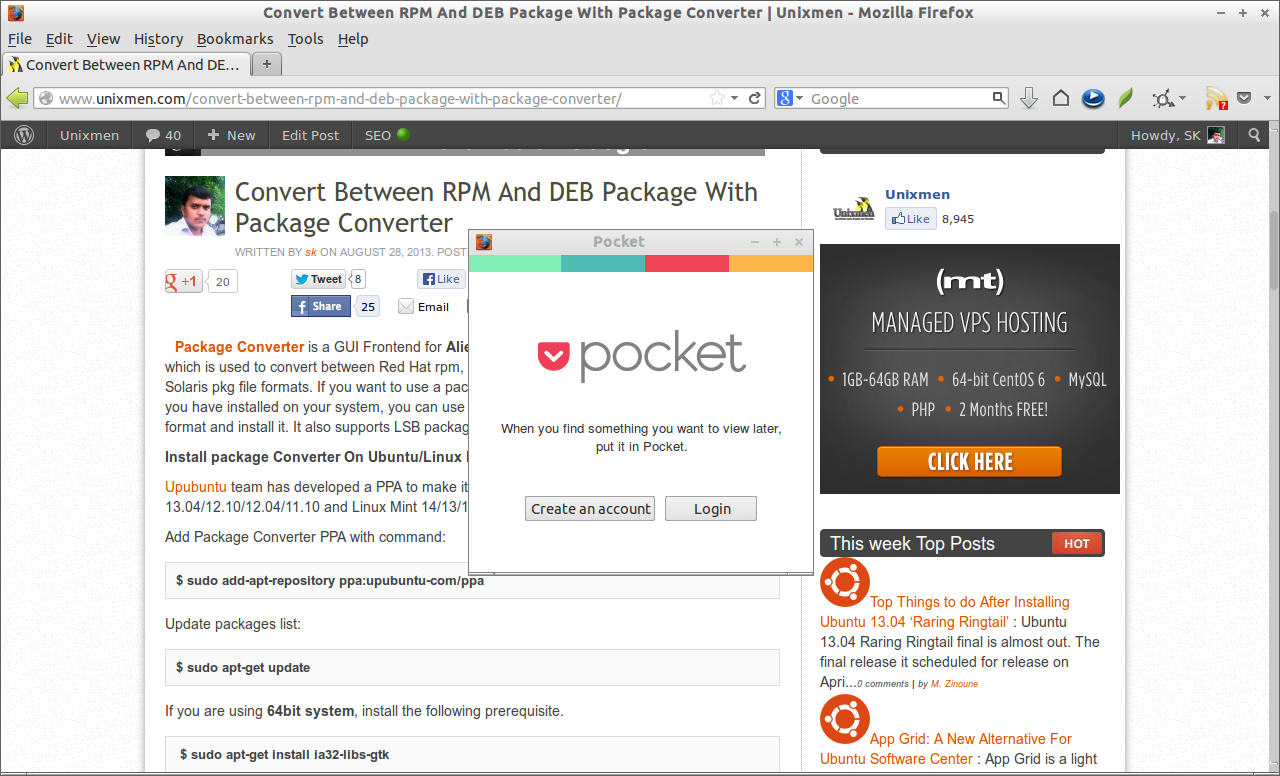
Task: Click the magnifier in the Google search box
Action: click(x=998, y=98)
